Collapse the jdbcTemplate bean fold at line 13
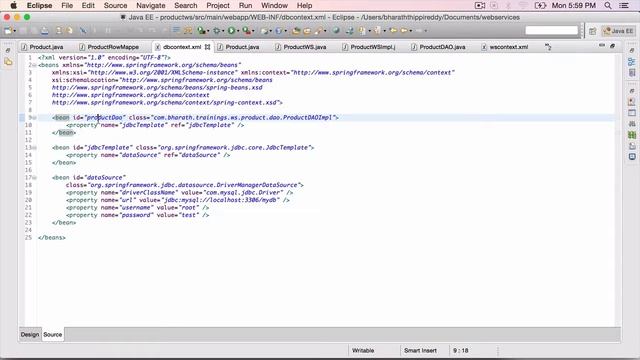Viewport: 640px width, 360px height. [x=34, y=148]
